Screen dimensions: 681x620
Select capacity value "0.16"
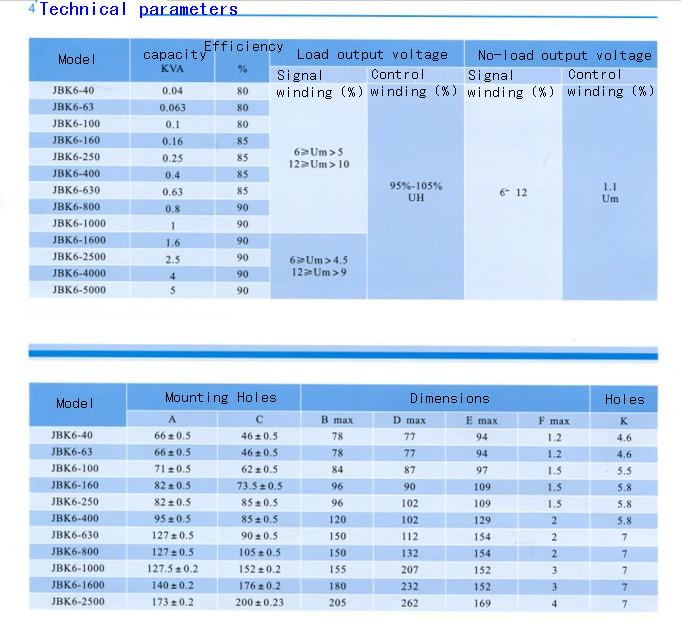point(172,141)
